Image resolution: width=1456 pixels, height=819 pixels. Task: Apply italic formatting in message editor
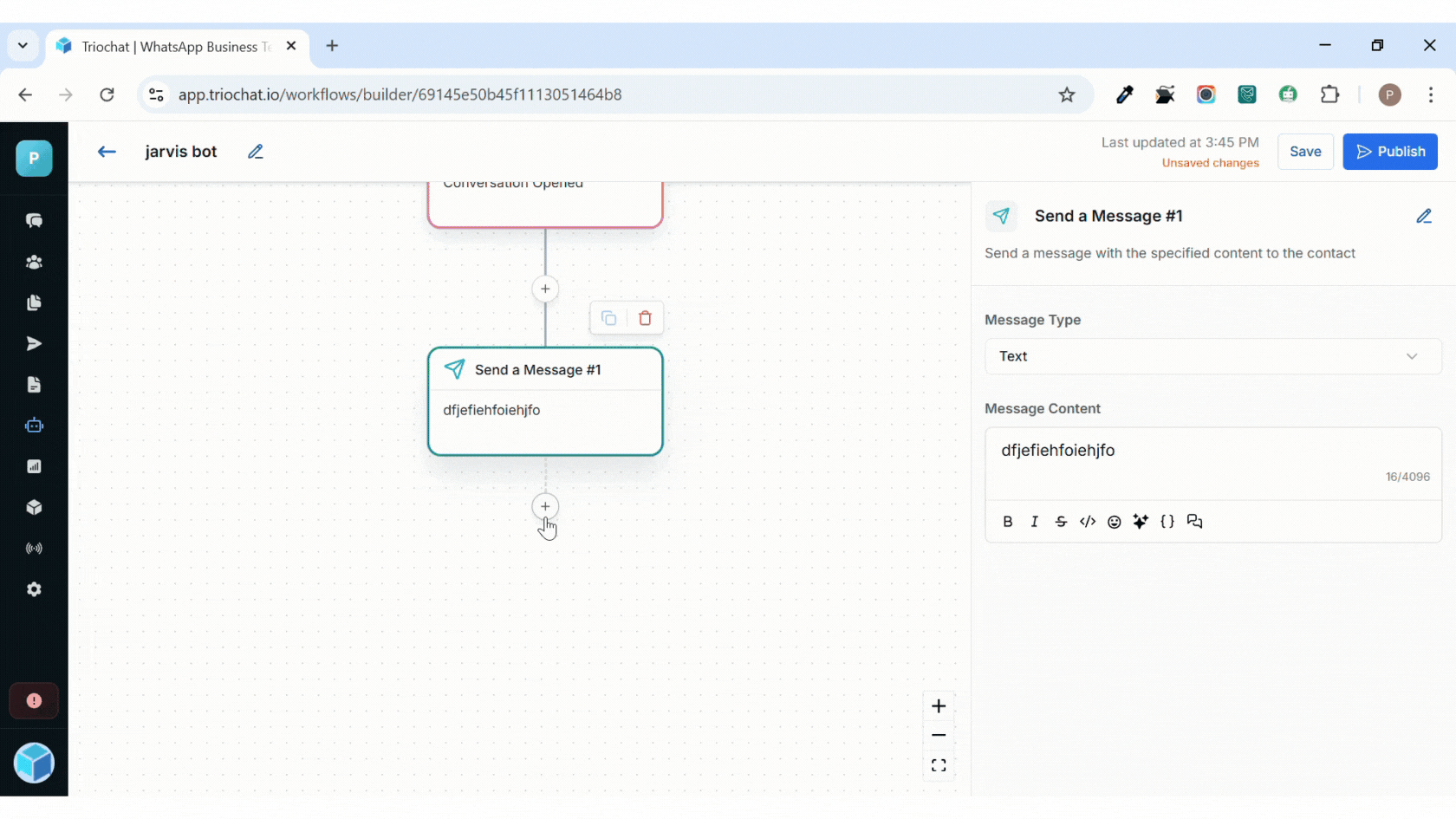(1034, 522)
